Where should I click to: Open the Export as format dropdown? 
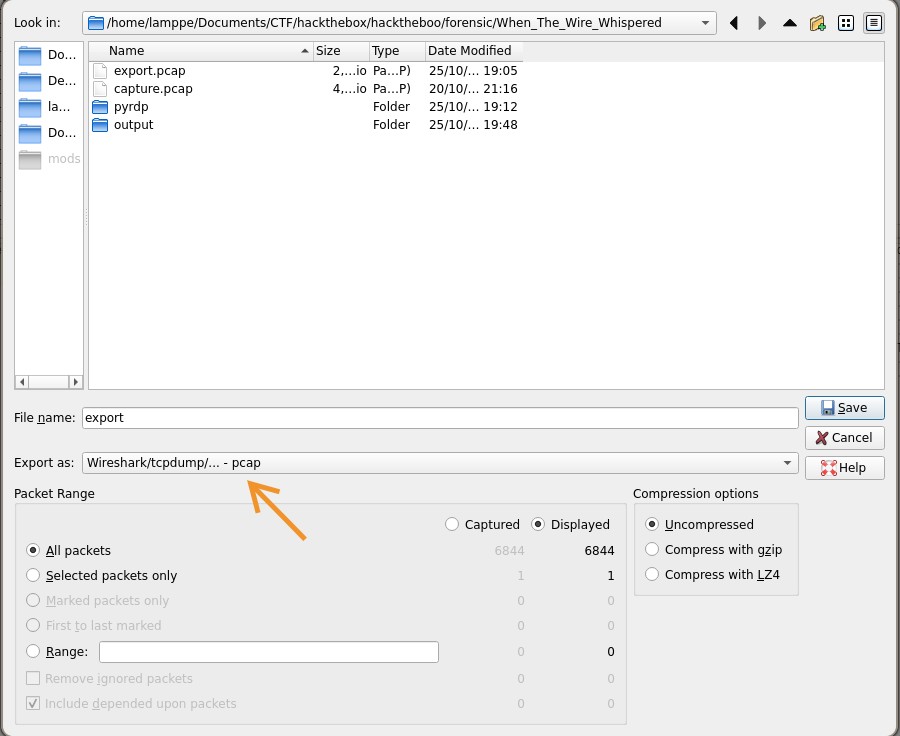coord(788,462)
